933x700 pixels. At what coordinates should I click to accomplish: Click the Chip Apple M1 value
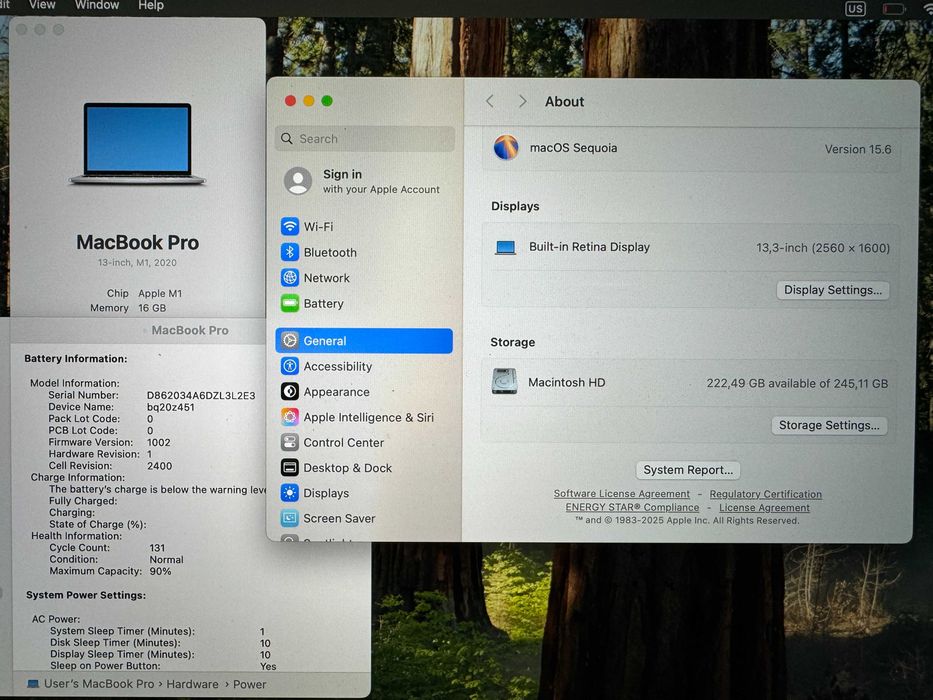pyautogui.click(x=160, y=293)
